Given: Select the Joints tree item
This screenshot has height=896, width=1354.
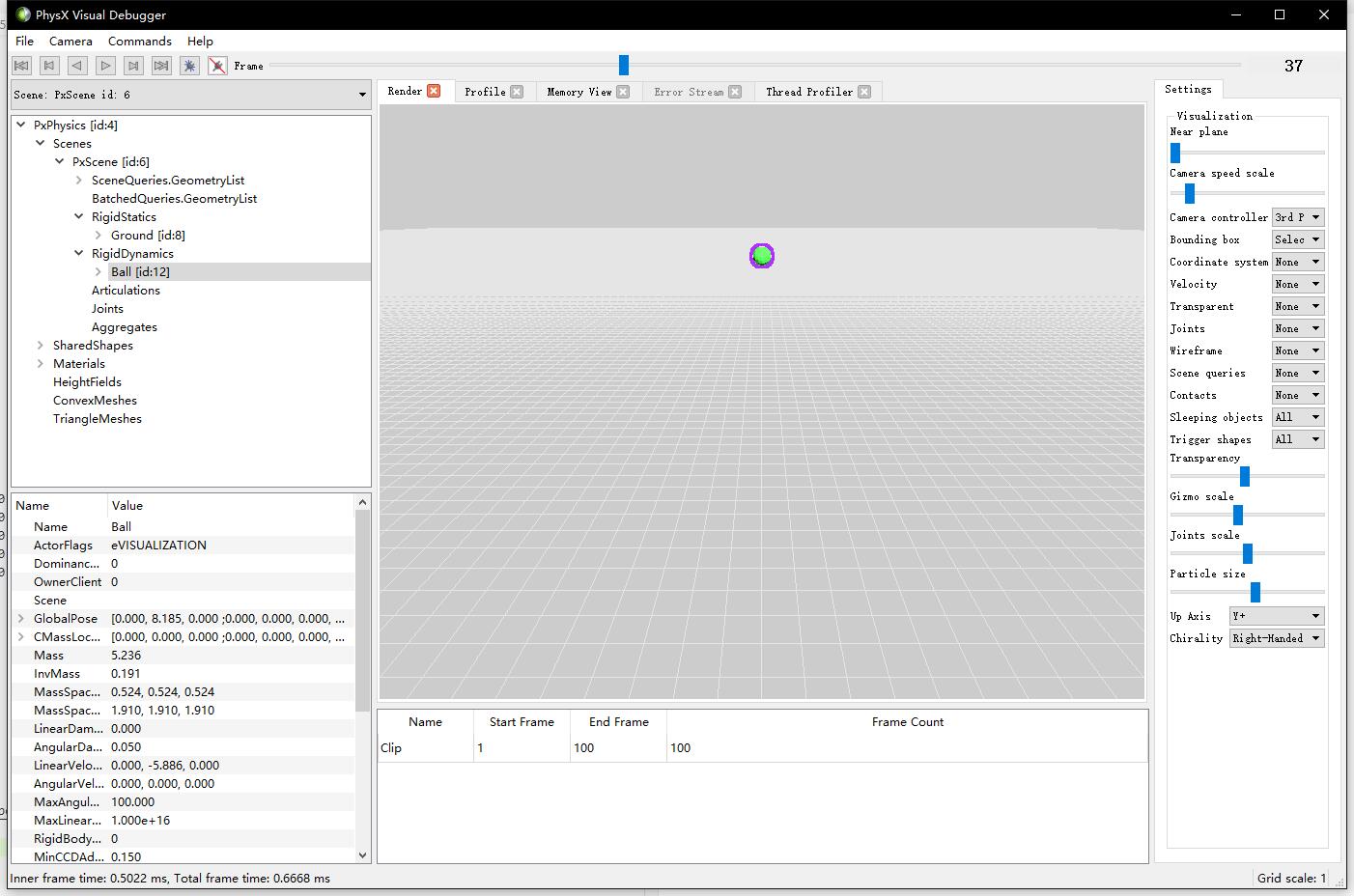Looking at the screenshot, I should [107, 308].
